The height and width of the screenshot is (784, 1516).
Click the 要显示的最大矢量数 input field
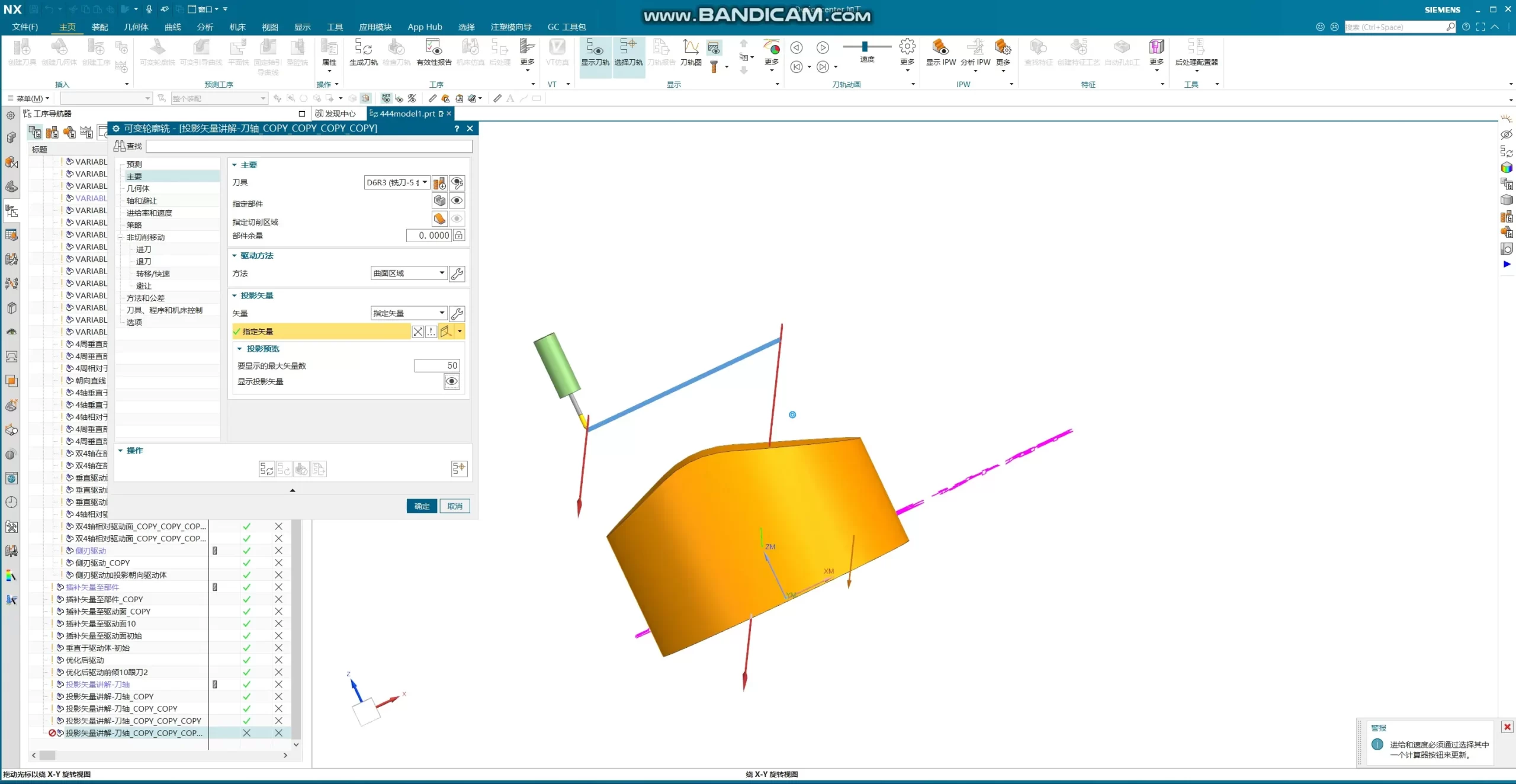(437, 366)
